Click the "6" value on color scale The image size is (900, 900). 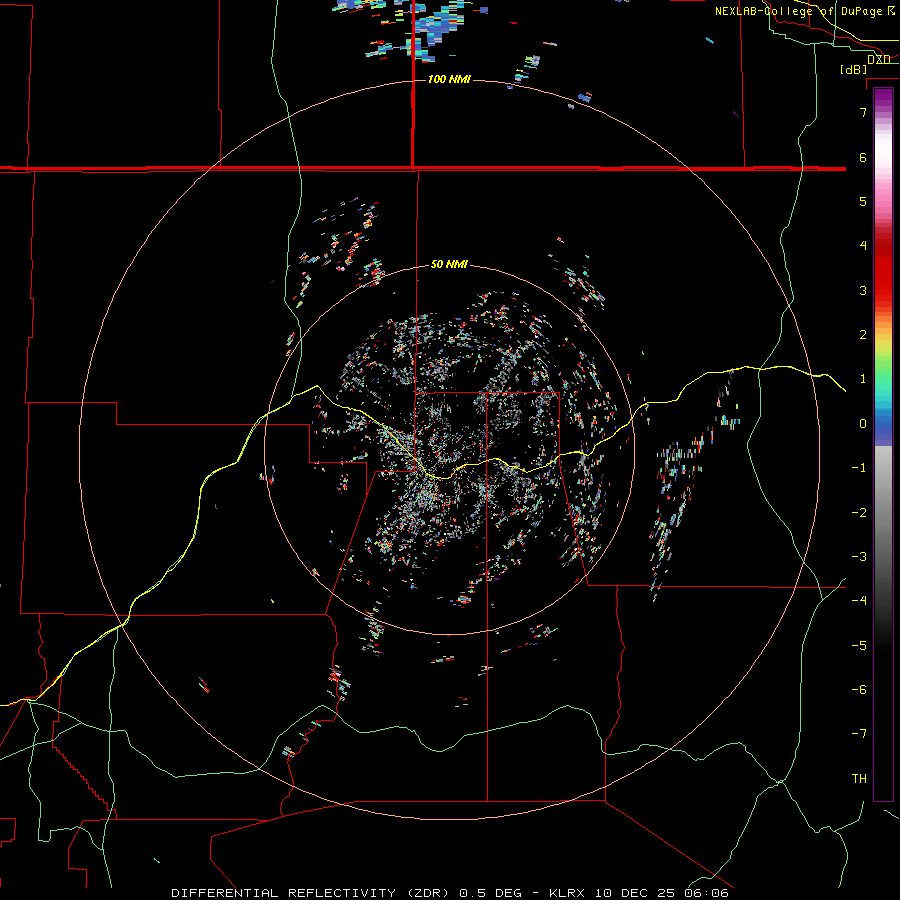(863, 157)
